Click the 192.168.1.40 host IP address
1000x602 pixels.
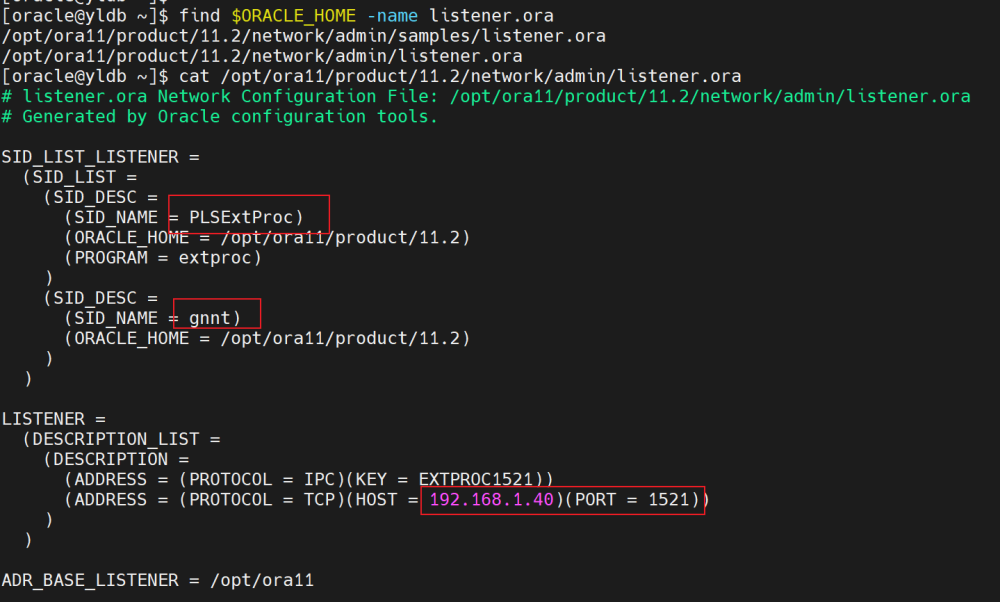pyautogui.click(x=492, y=499)
